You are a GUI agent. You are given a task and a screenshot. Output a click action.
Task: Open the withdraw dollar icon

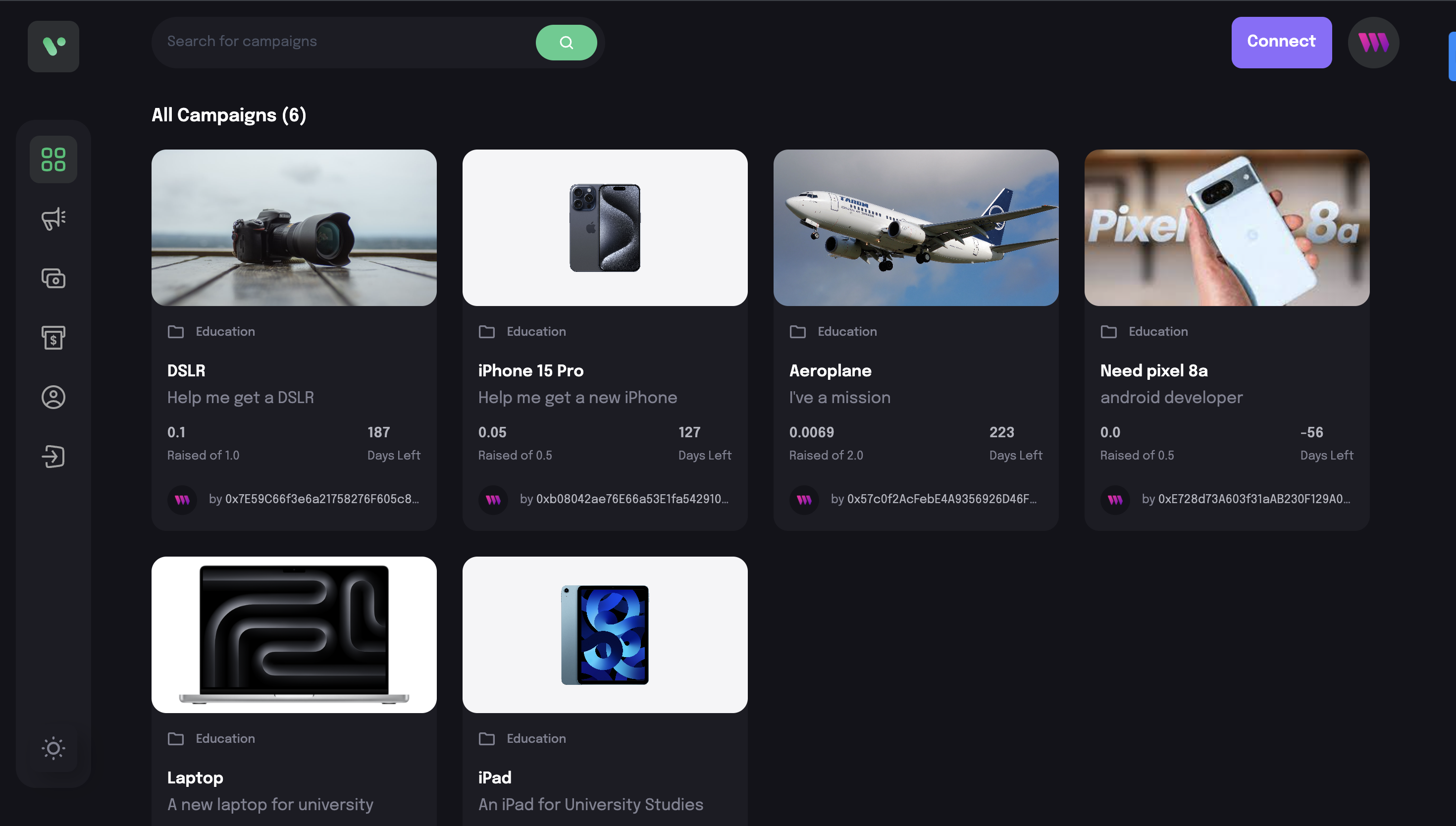pyautogui.click(x=53, y=338)
